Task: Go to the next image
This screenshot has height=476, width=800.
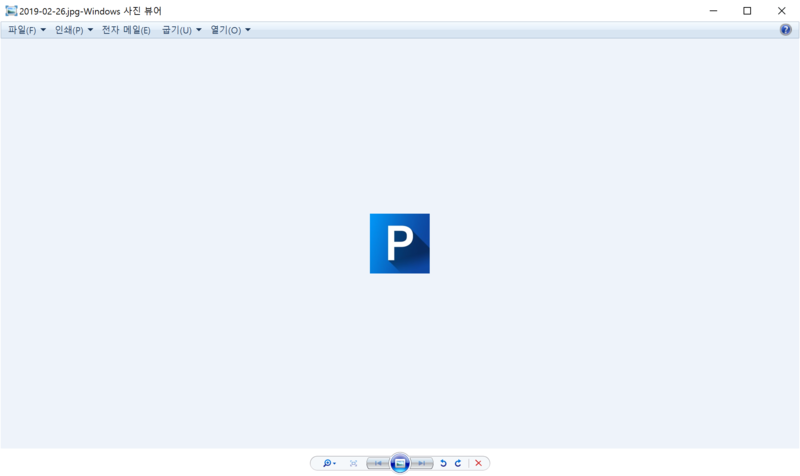Action: click(422, 463)
